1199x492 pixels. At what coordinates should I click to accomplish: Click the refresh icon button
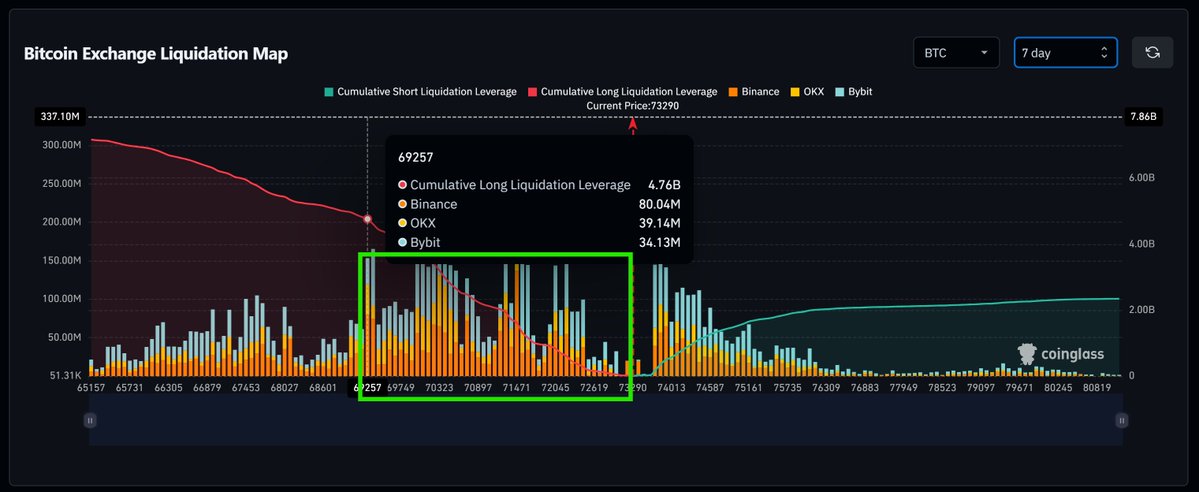(1152, 53)
